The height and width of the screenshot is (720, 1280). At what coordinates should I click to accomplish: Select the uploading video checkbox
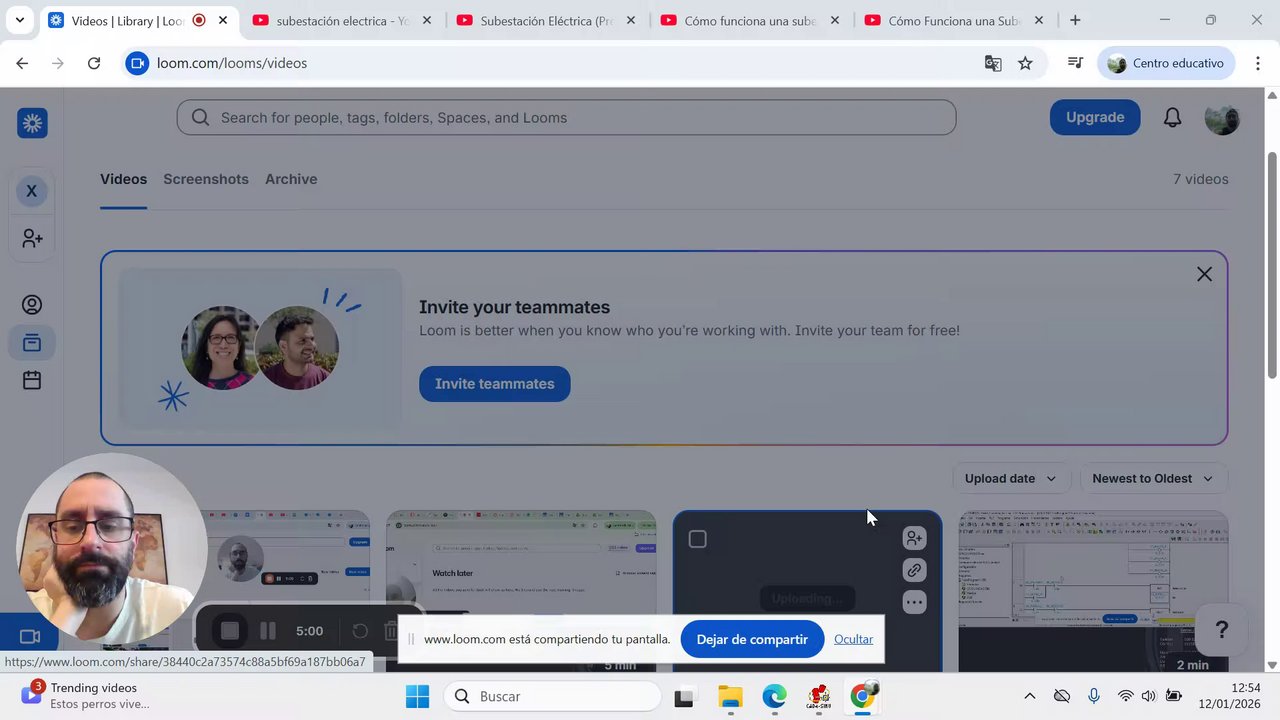tap(698, 540)
